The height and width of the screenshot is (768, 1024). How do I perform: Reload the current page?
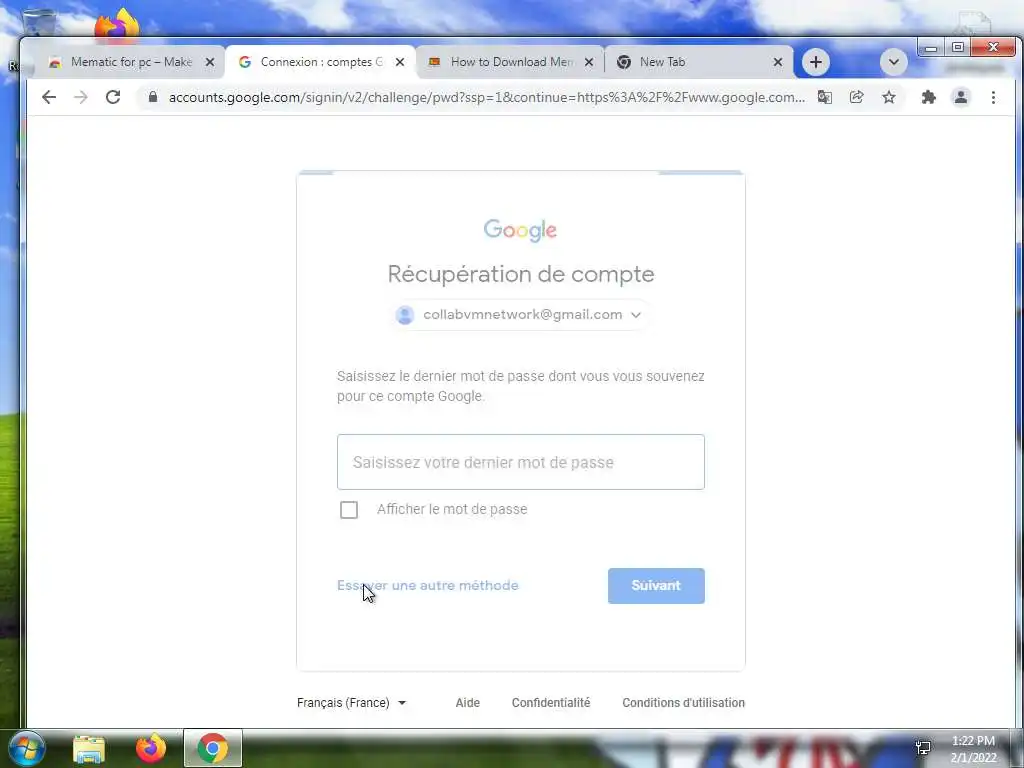(113, 97)
